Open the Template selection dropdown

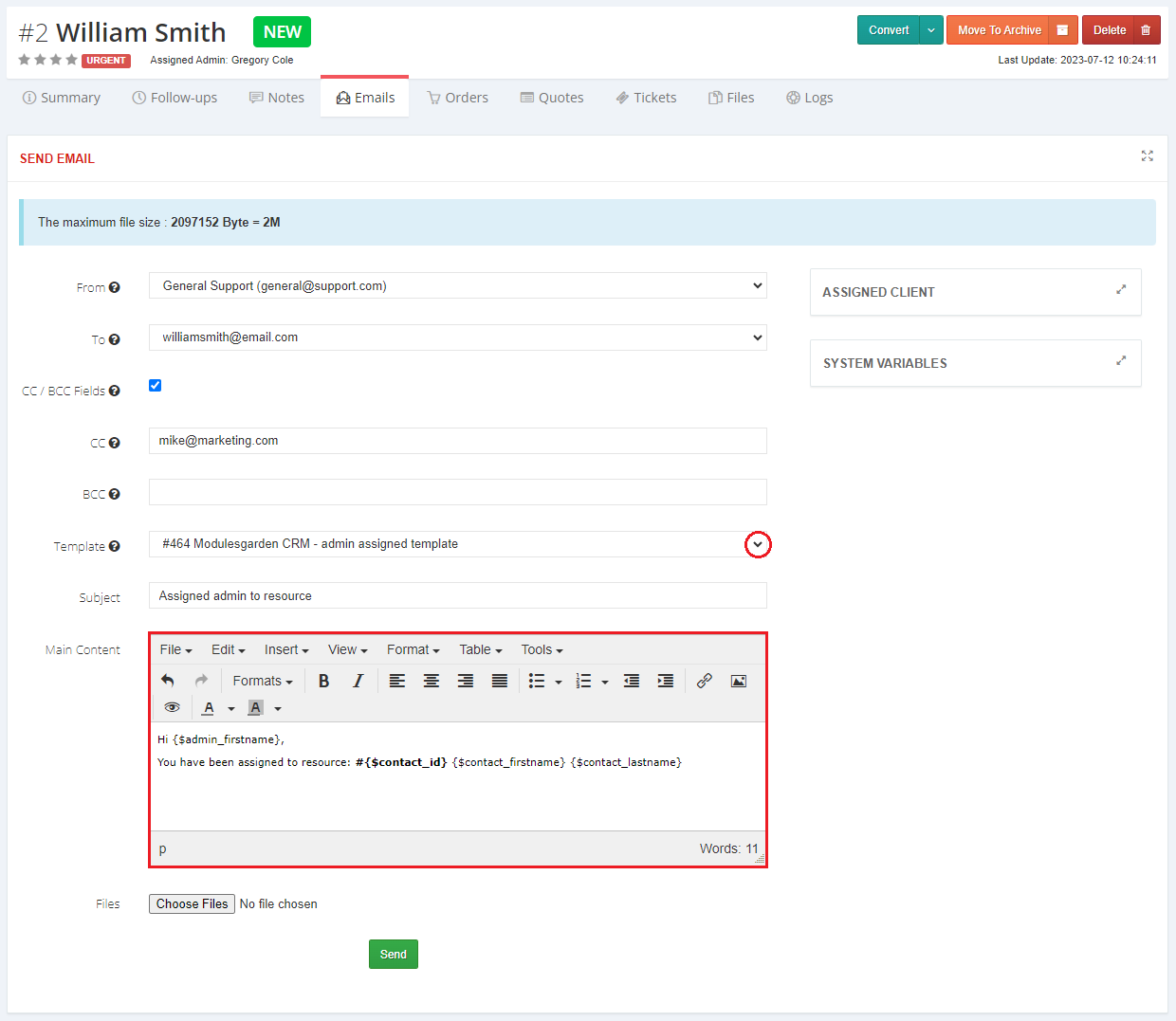[x=458, y=544]
